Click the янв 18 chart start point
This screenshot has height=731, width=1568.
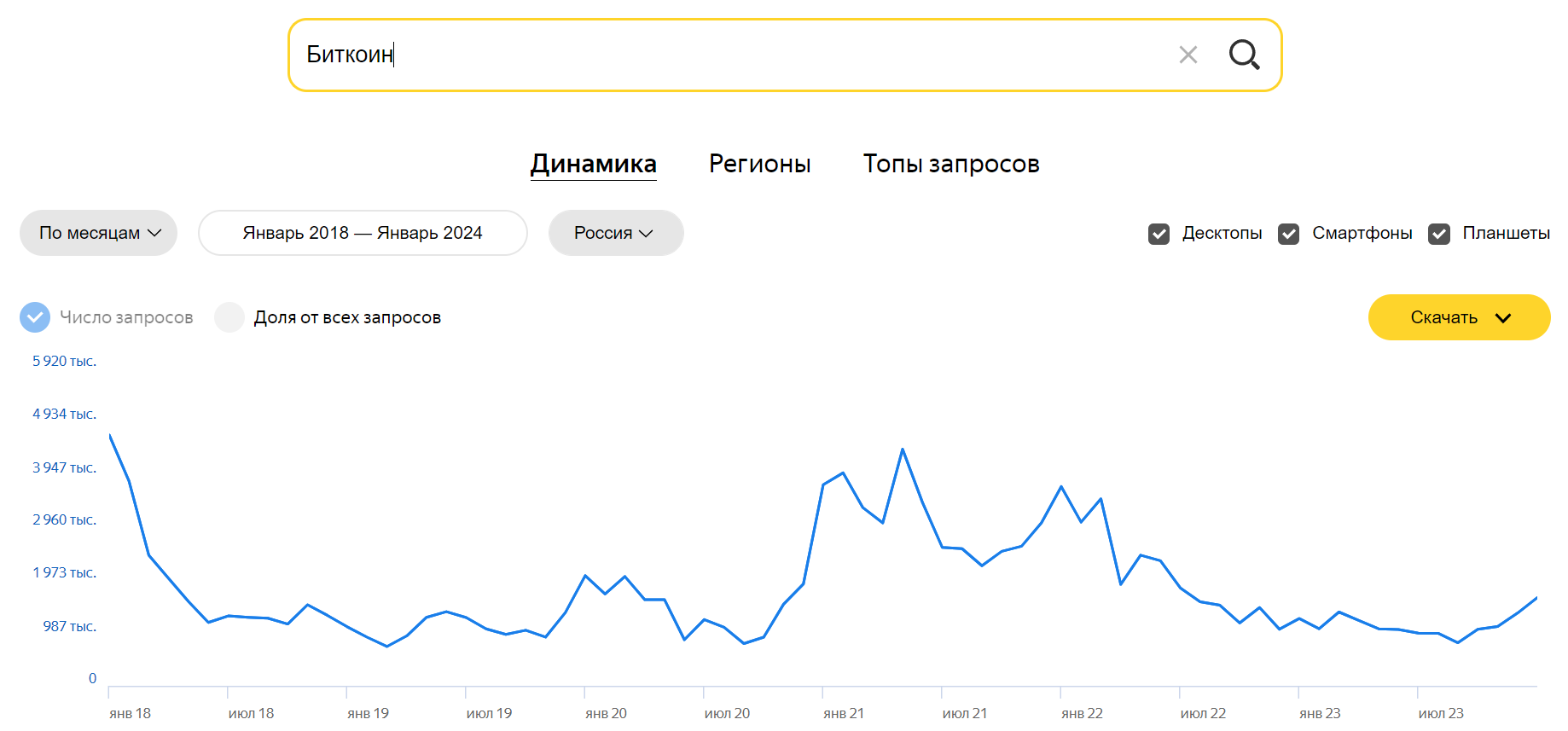coord(110,435)
